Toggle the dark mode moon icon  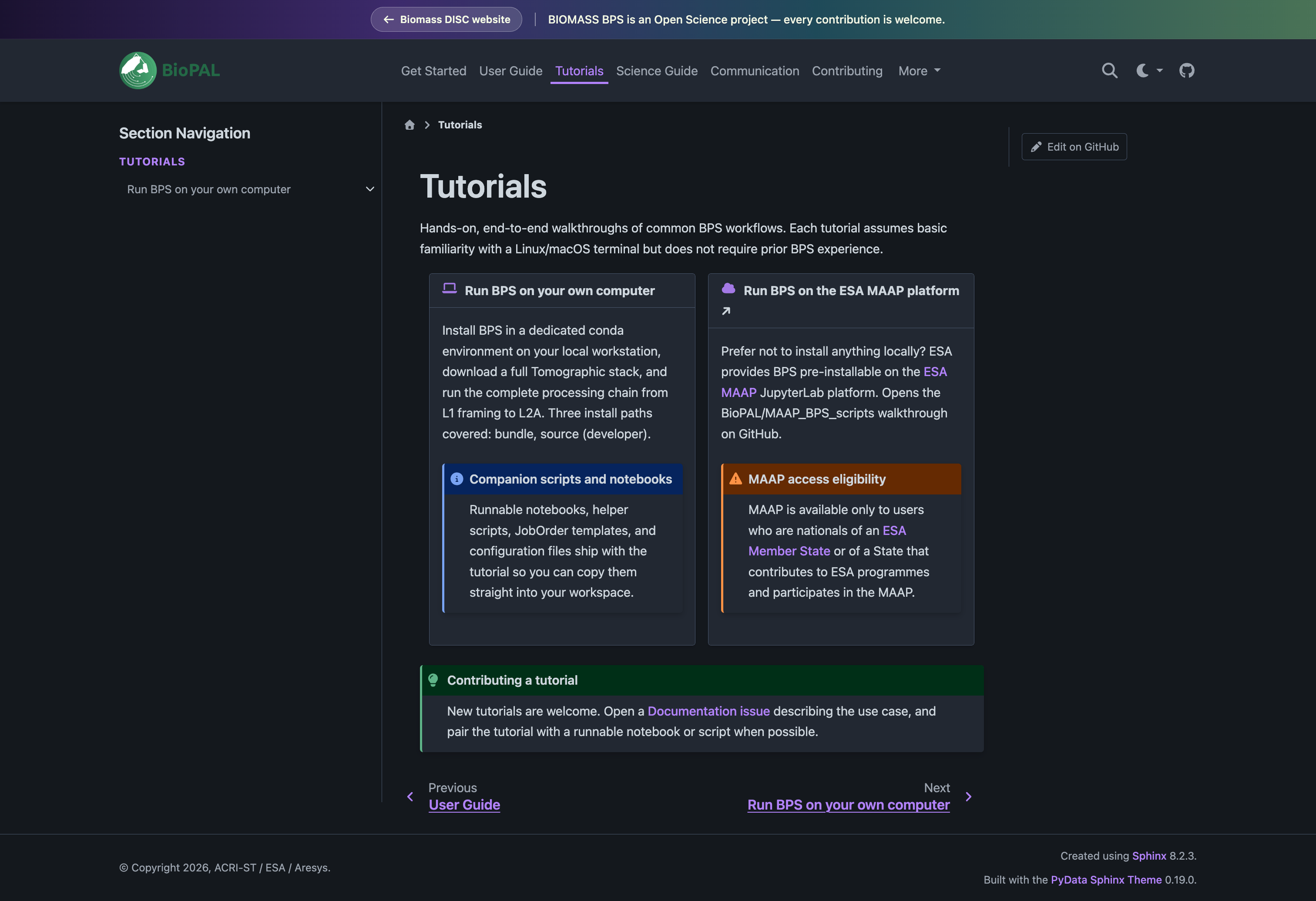click(1142, 71)
